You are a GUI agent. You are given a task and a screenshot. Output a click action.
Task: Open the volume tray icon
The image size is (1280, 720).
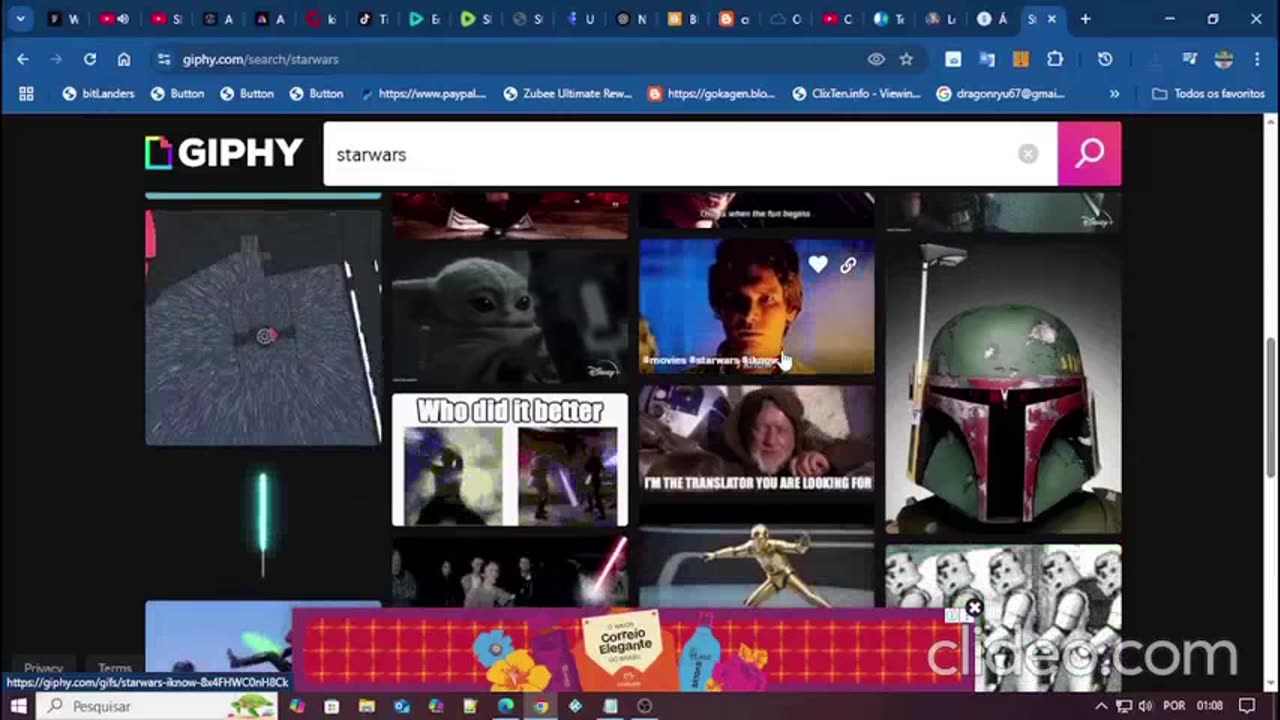click(x=1145, y=706)
